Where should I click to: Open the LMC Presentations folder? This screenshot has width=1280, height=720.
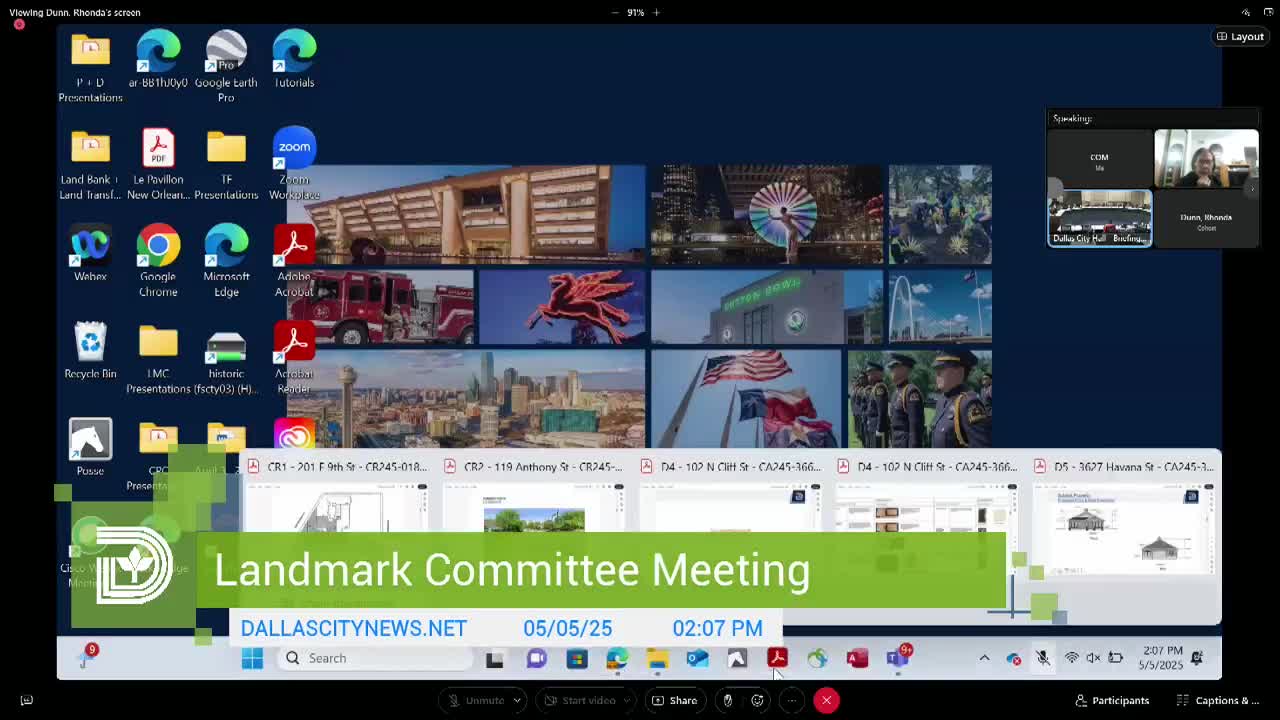[158, 359]
